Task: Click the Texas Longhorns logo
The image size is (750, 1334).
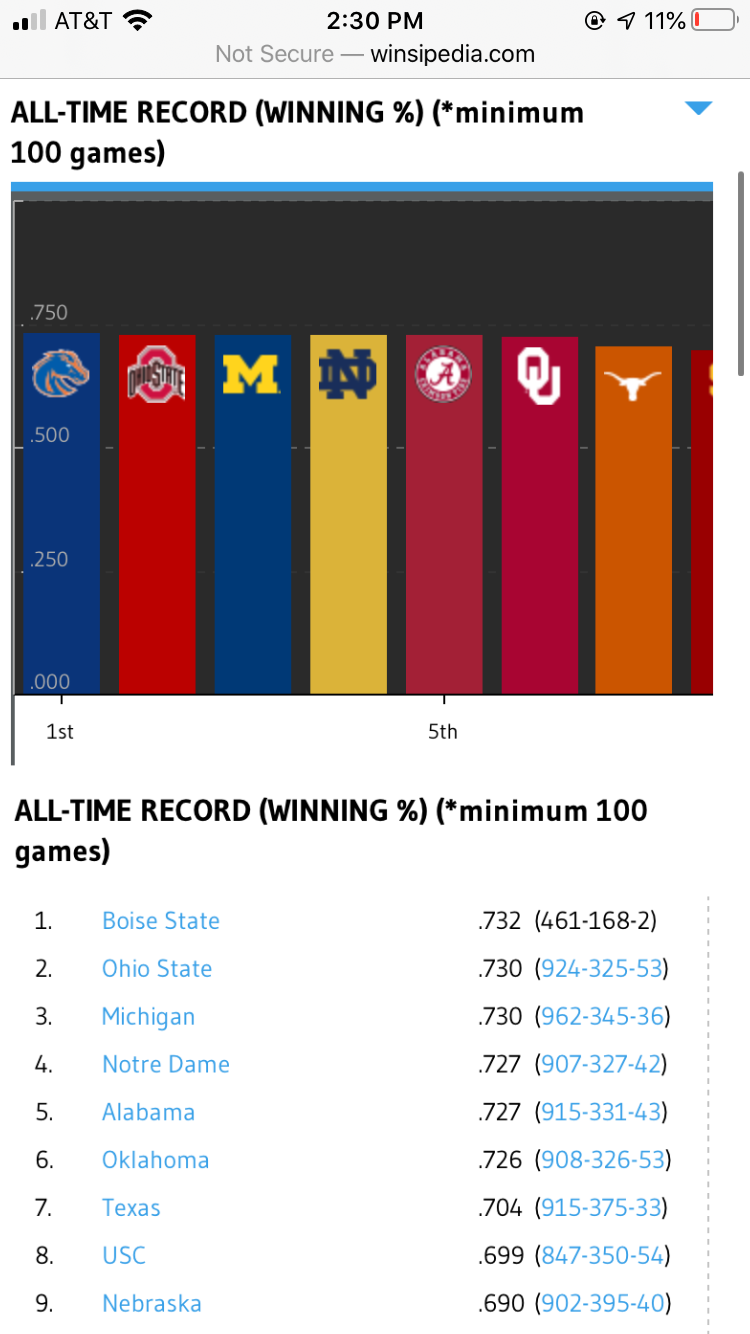Action: 633,385
